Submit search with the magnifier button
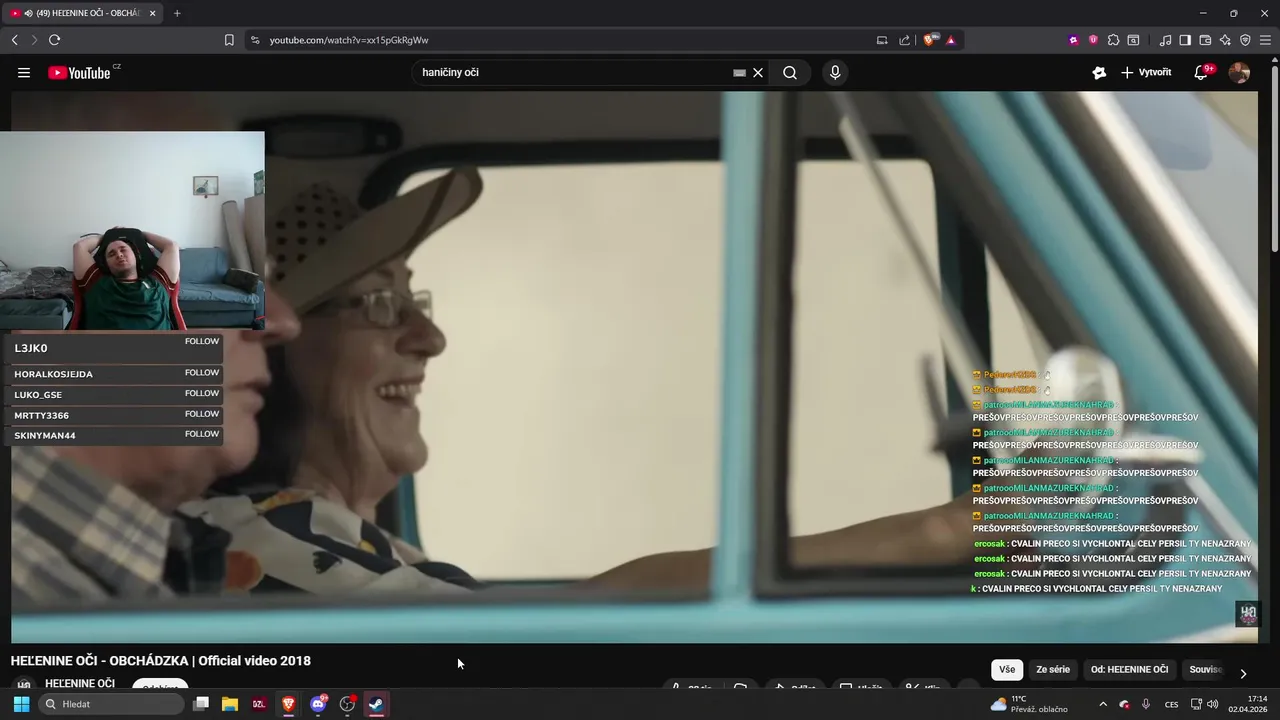This screenshot has height=720, width=1280. [x=790, y=72]
